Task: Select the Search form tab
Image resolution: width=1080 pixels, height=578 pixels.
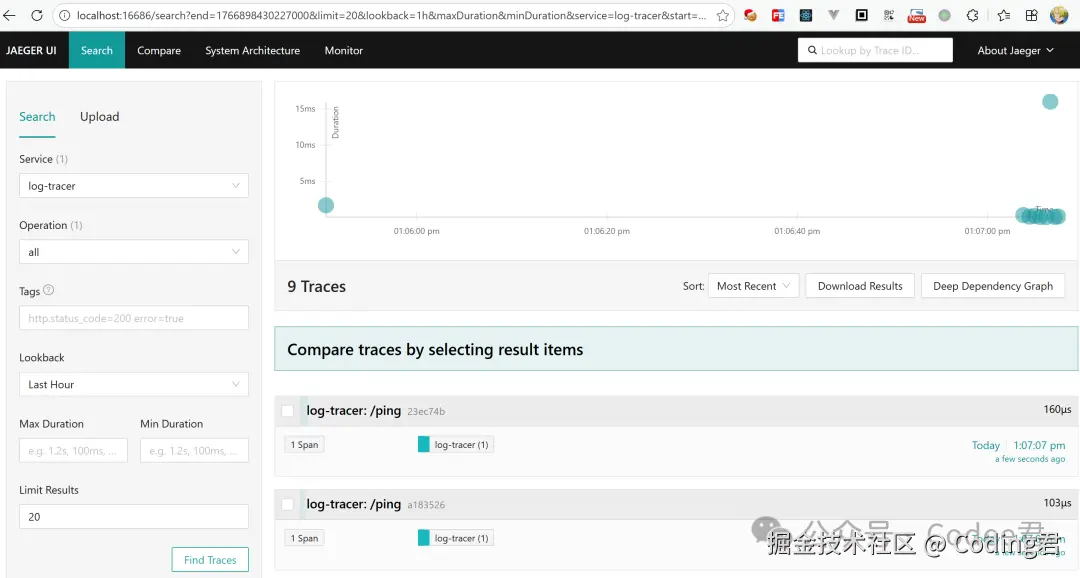Action: (x=37, y=116)
